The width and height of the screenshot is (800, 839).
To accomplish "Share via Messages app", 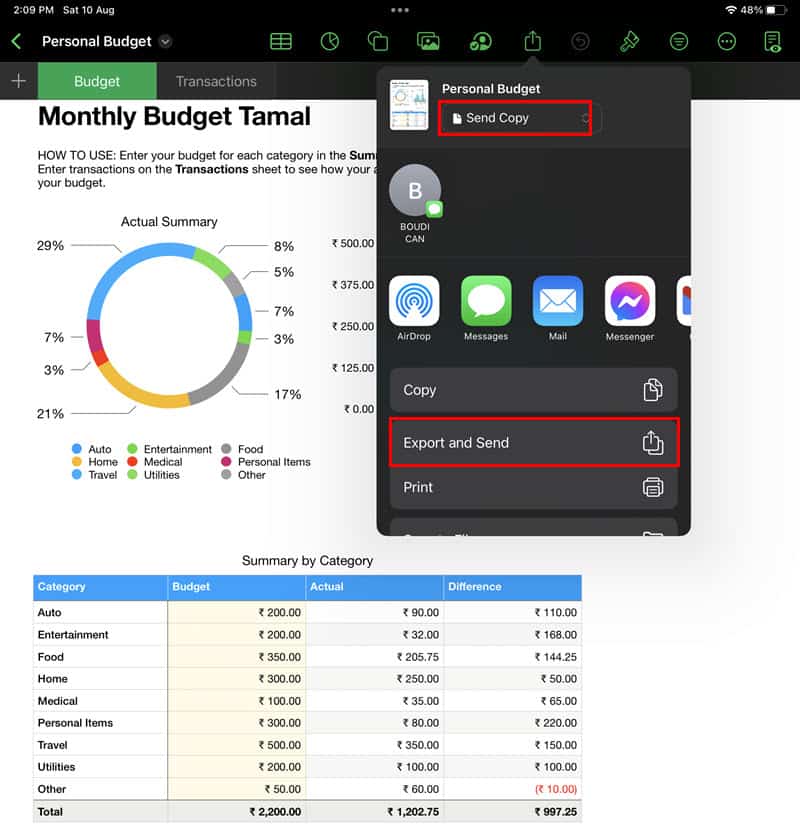I will point(486,308).
